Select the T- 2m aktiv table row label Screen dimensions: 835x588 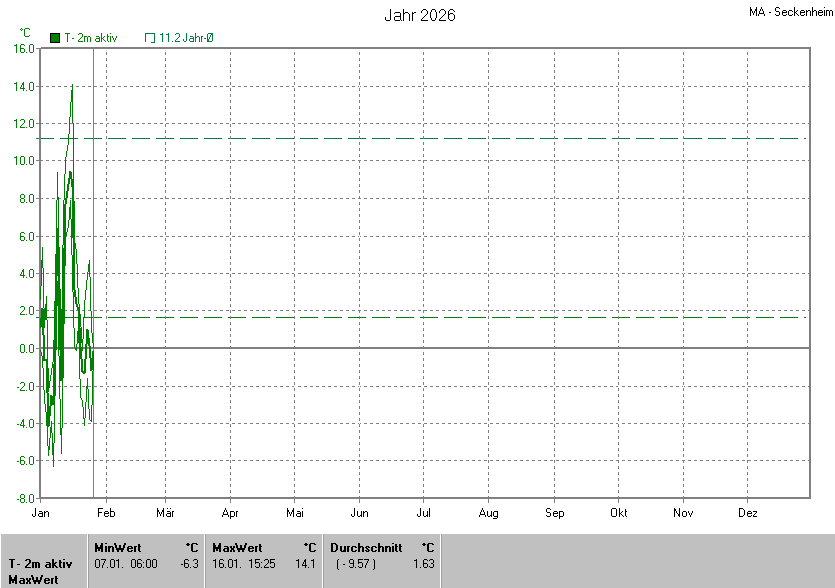pos(39,564)
